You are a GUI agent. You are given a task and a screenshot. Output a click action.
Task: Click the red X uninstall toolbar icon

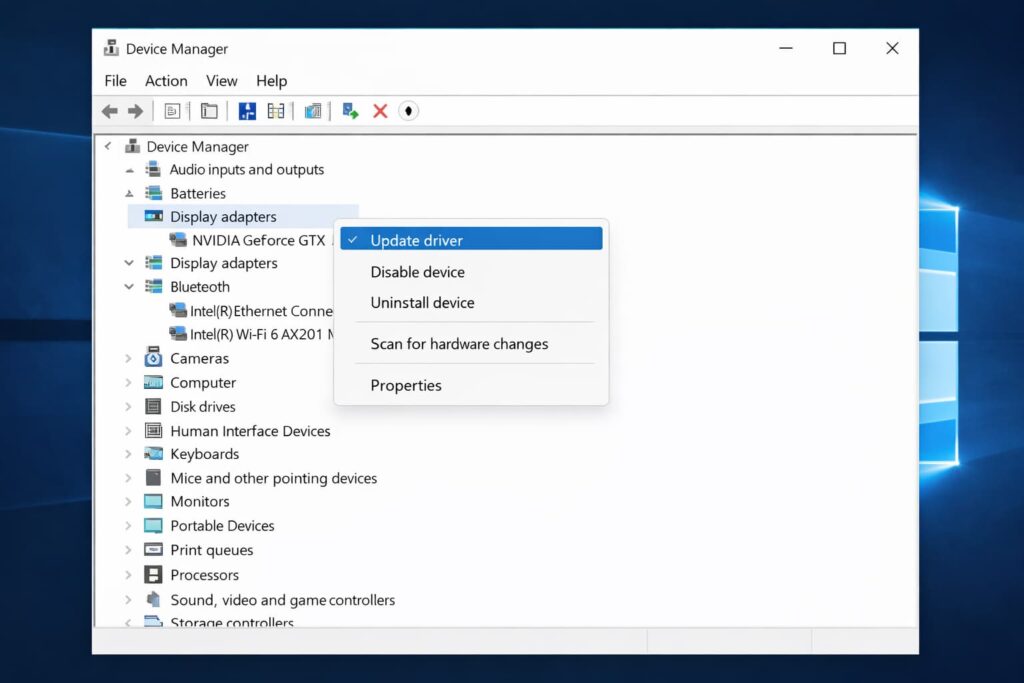(380, 111)
